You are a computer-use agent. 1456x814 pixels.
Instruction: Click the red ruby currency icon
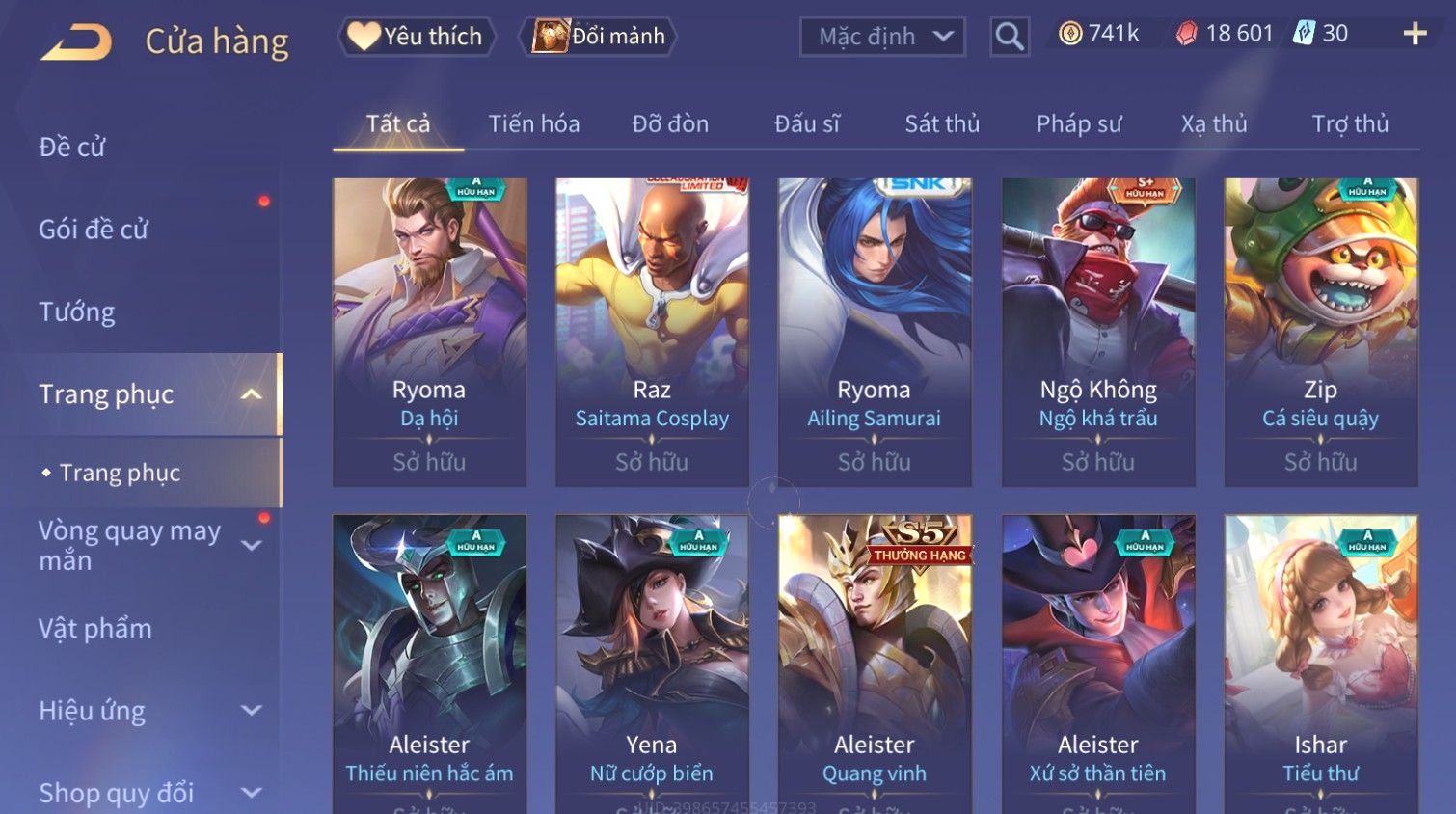(1186, 34)
